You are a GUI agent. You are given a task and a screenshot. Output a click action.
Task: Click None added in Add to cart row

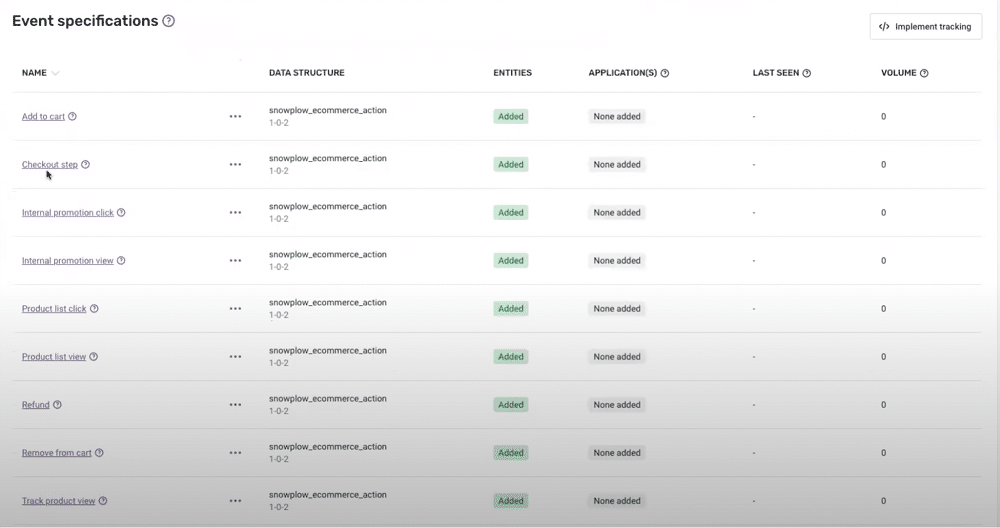click(x=617, y=117)
